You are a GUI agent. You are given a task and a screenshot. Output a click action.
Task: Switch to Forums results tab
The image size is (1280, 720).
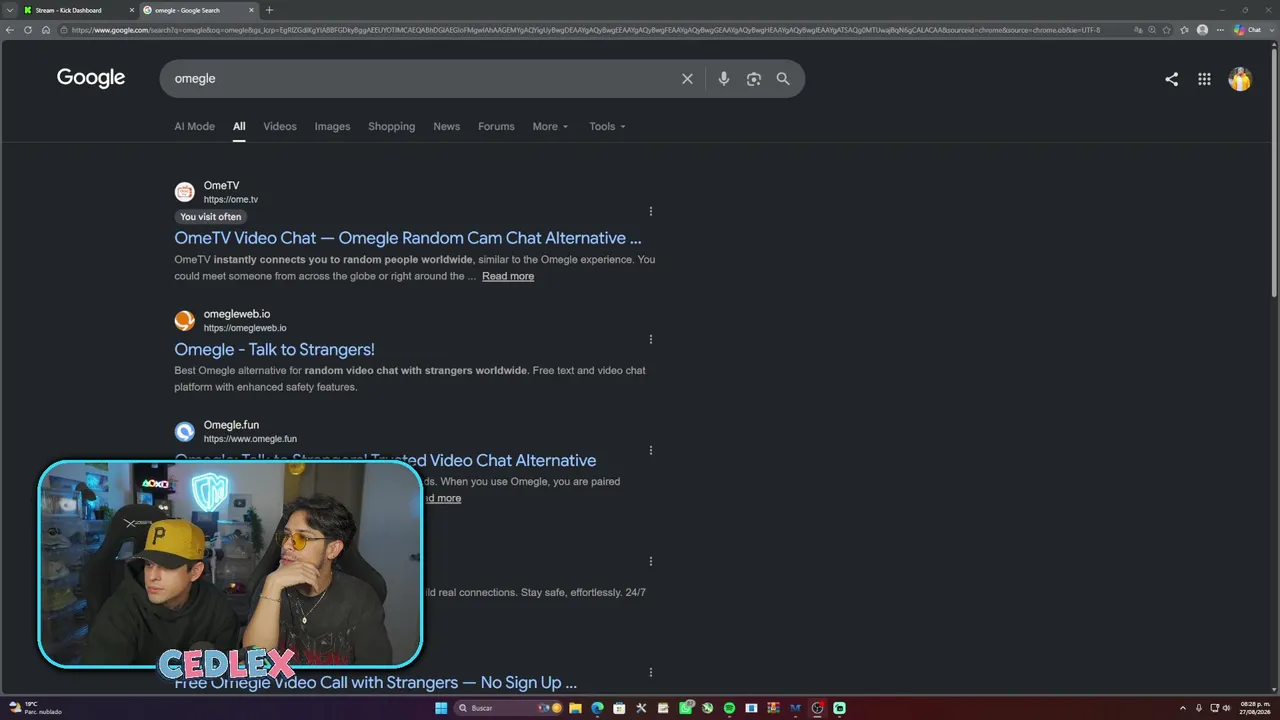(x=496, y=127)
